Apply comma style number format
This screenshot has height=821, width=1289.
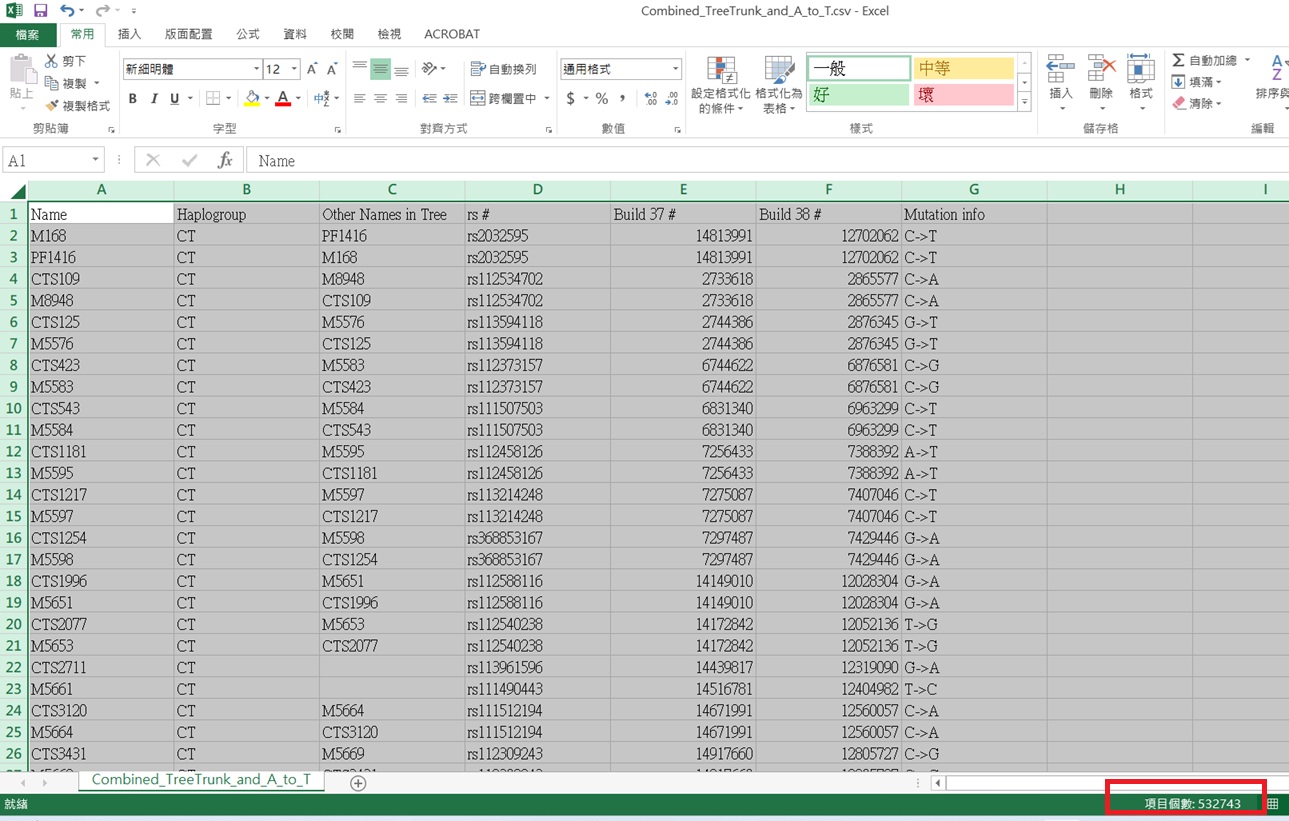[623, 98]
